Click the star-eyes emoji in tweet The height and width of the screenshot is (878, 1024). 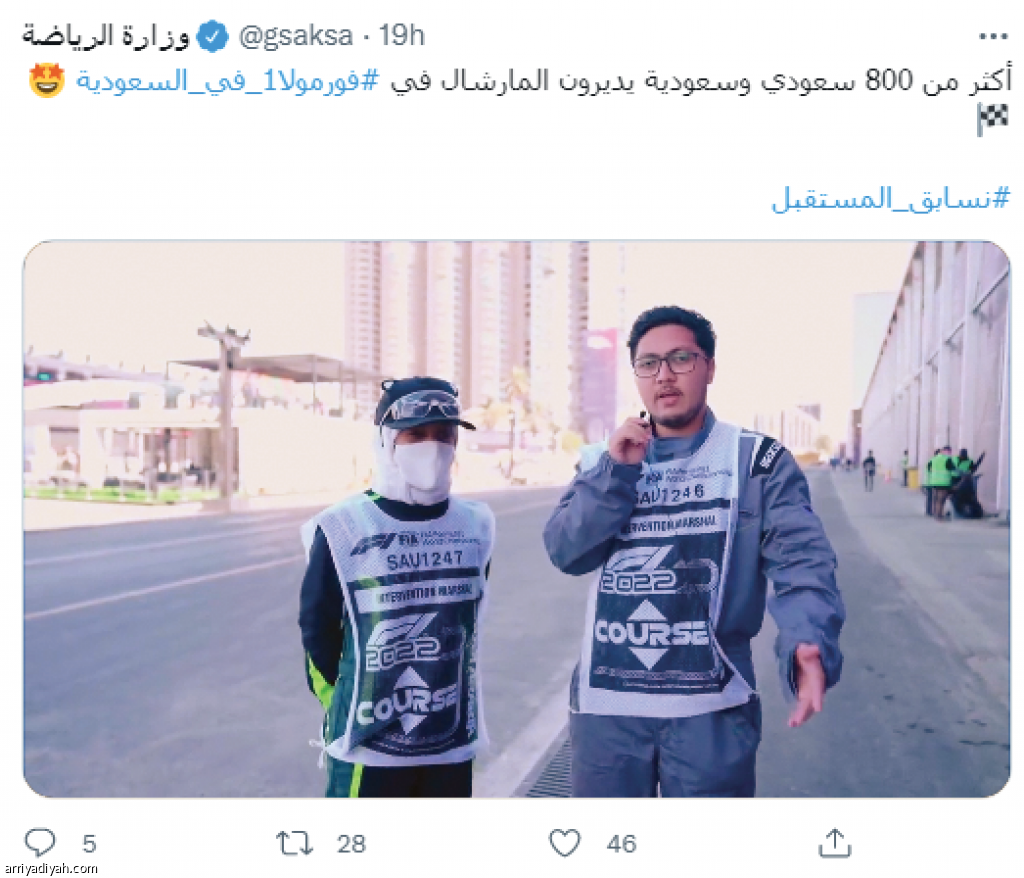47,81
